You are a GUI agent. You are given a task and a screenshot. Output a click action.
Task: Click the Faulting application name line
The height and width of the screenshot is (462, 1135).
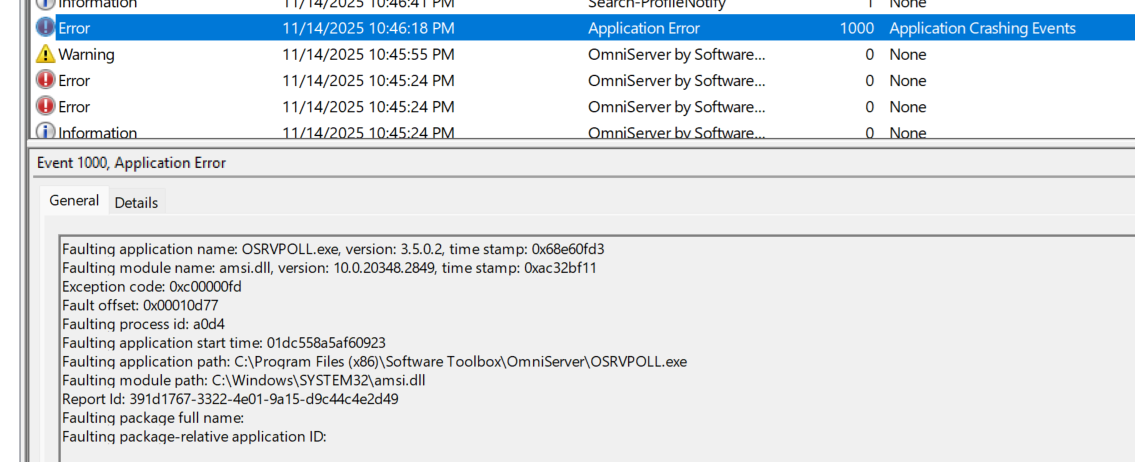333,249
